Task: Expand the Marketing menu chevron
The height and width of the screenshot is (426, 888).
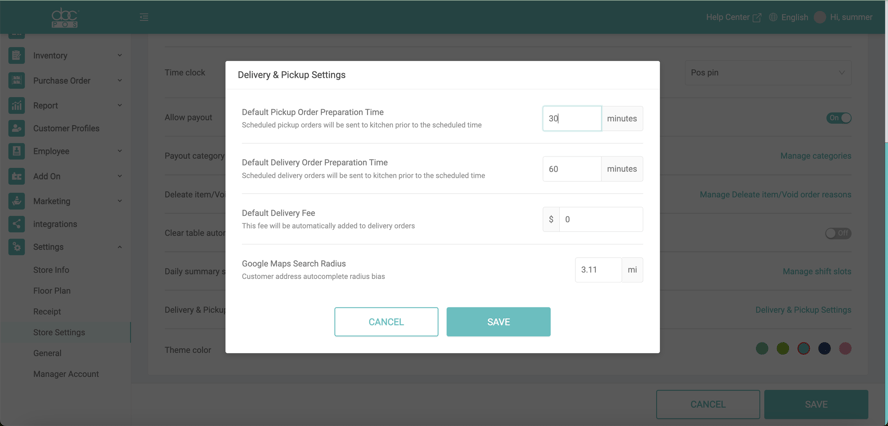Action: 119,201
